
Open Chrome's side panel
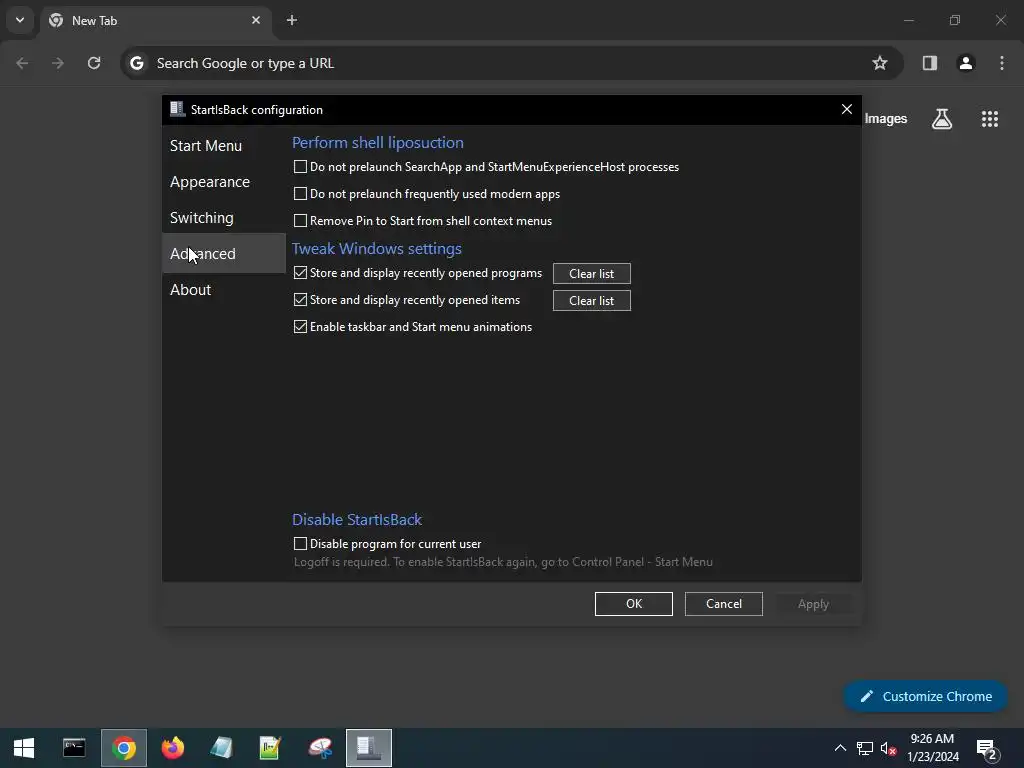pyautogui.click(x=929, y=63)
